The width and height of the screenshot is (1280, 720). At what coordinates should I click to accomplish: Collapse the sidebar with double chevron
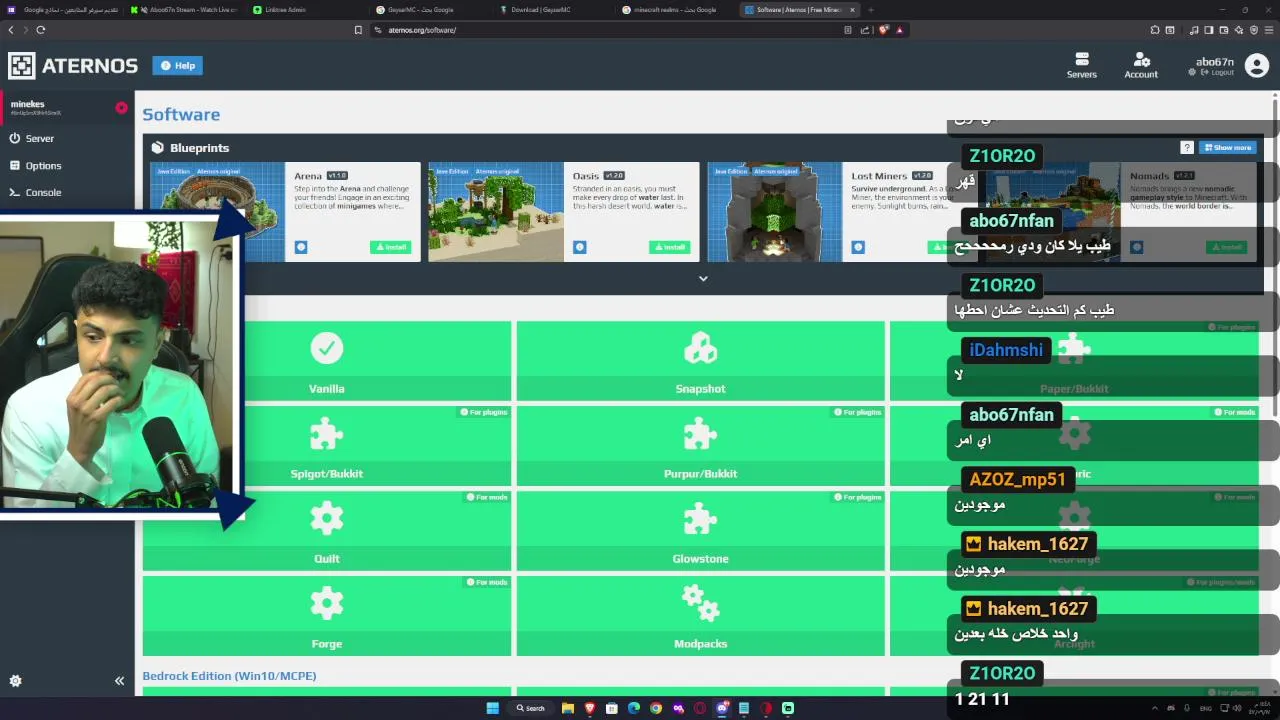pyautogui.click(x=119, y=681)
